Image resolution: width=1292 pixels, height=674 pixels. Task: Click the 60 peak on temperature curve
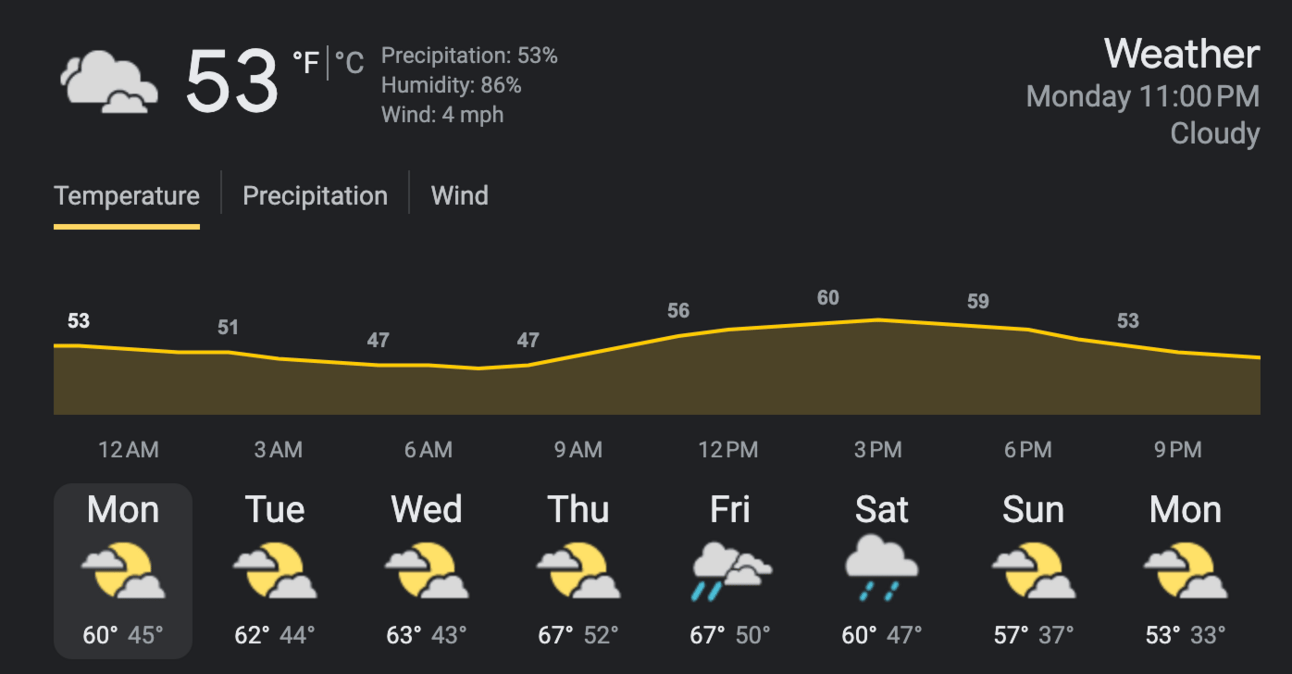coord(828,298)
